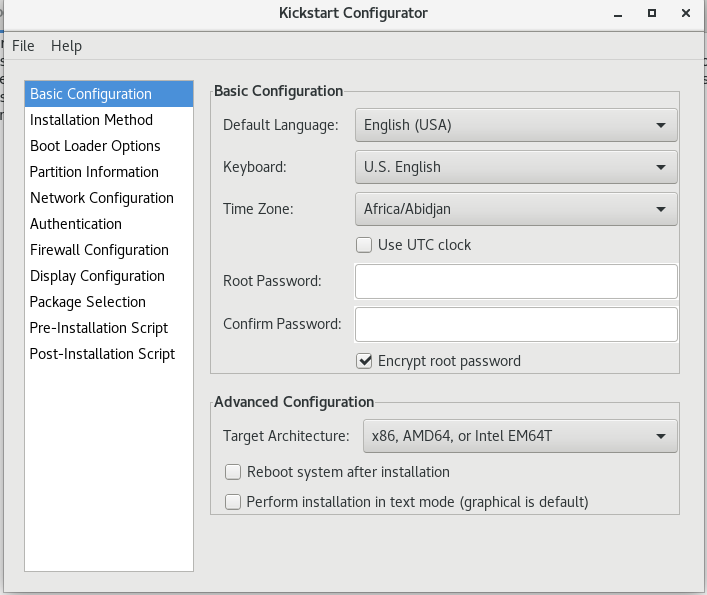Uncheck Encrypt root password
707x595 pixels.
pos(365,361)
